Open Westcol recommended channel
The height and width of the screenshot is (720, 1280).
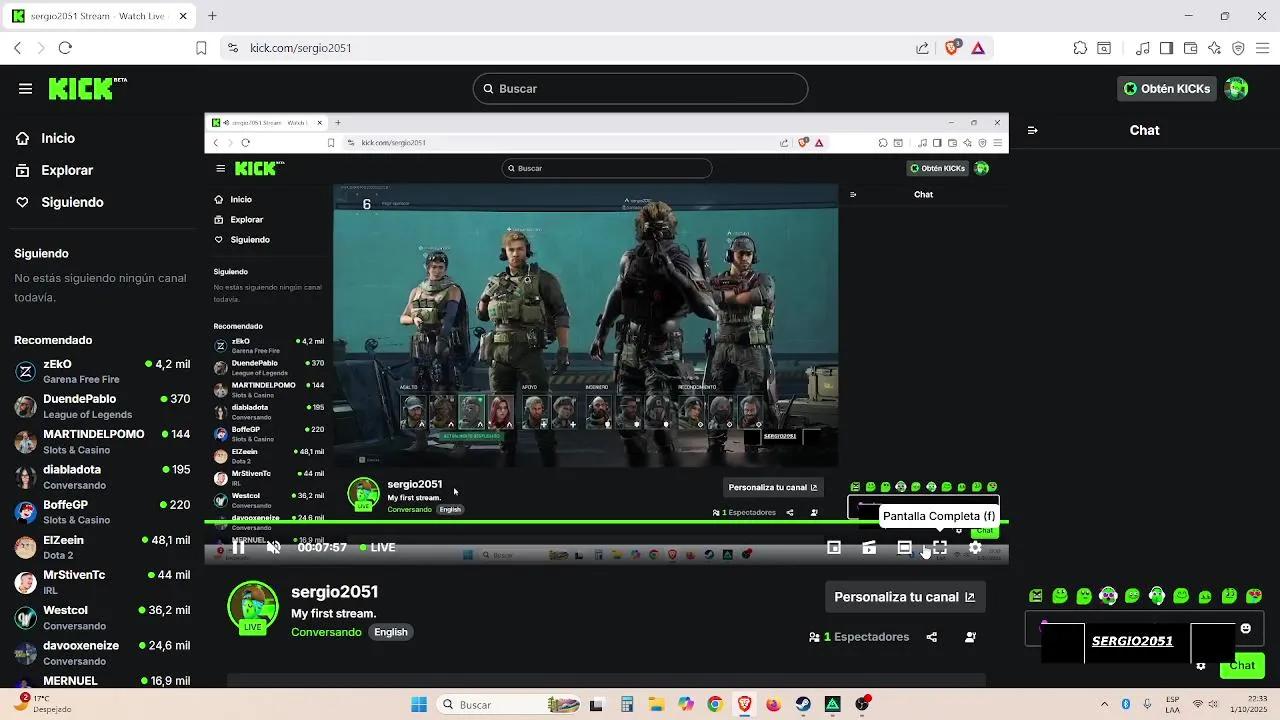102,617
